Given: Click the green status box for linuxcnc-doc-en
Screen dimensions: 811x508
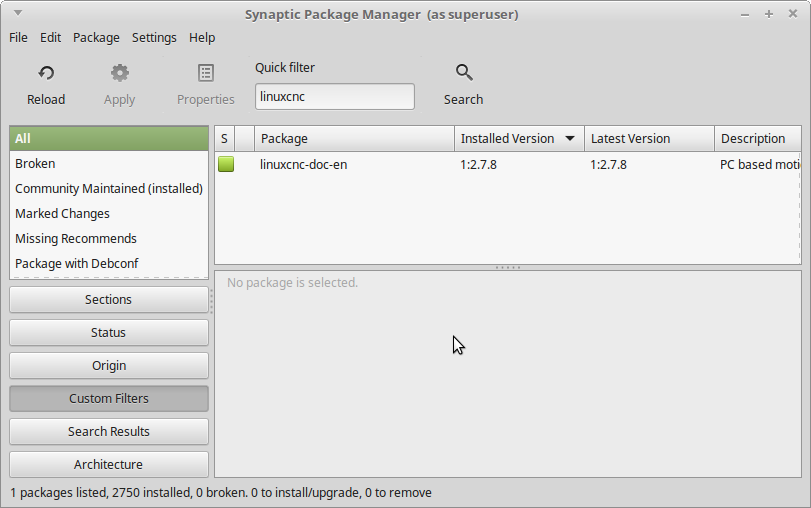Looking at the screenshot, I should (226, 165).
